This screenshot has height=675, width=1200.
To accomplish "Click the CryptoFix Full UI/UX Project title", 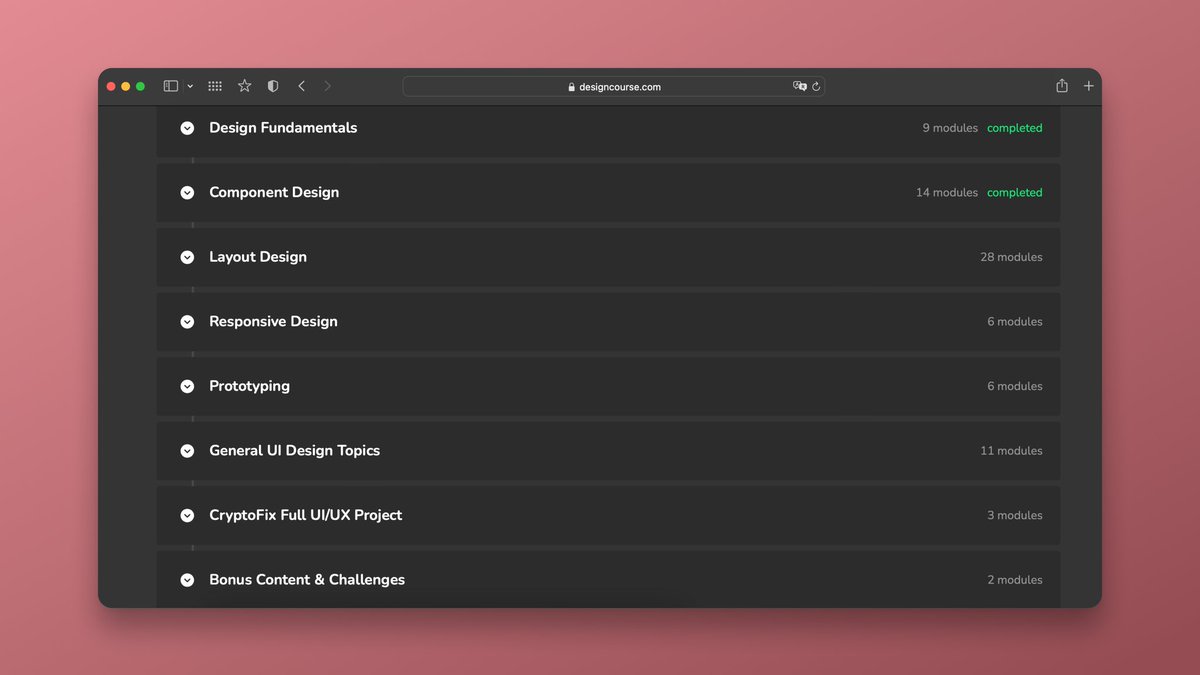I will [x=306, y=515].
